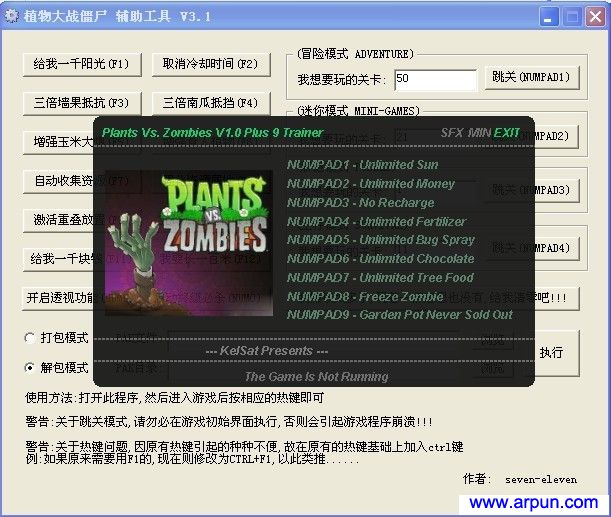Click the 跳关 (NUMPAD4) button
The image size is (611, 517).
556,248
